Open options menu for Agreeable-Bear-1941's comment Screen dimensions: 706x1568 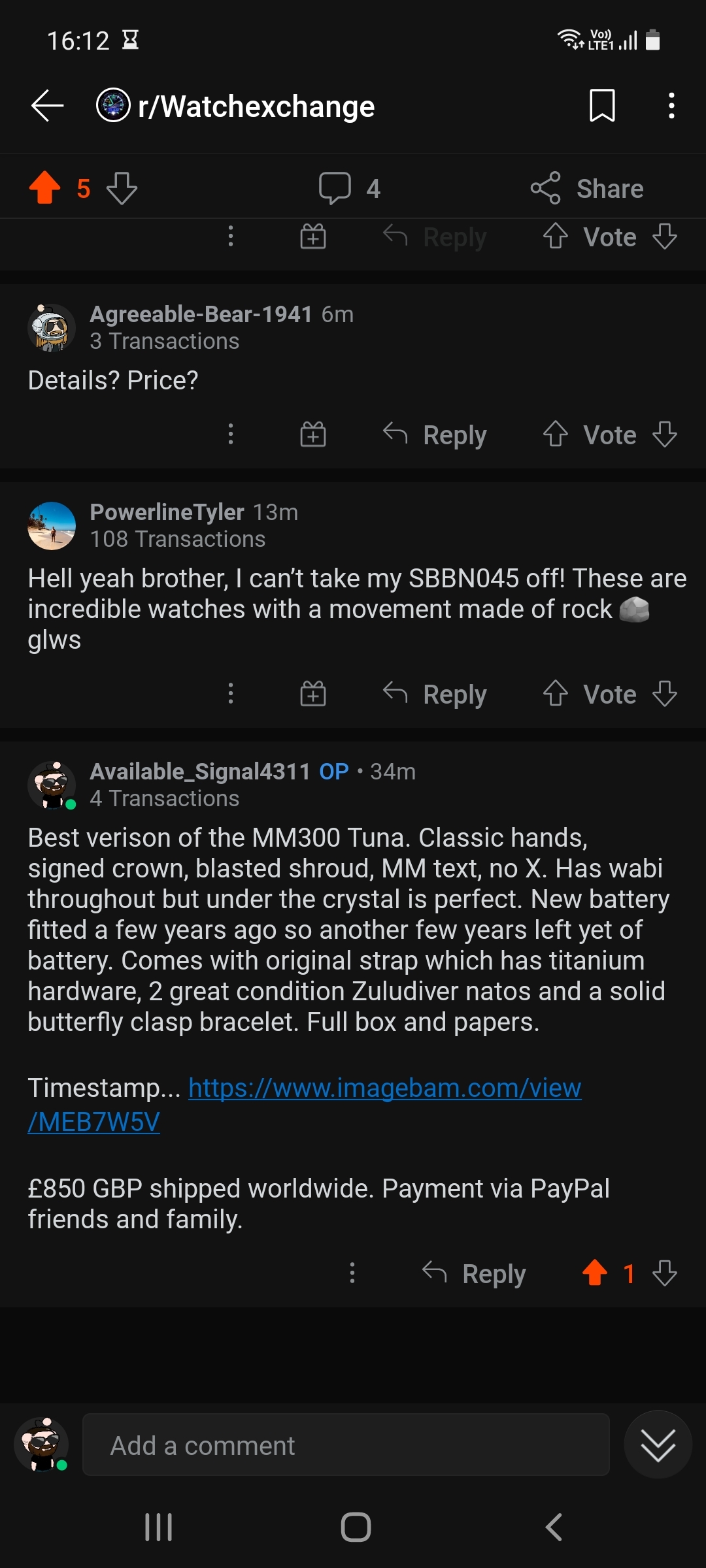[230, 434]
